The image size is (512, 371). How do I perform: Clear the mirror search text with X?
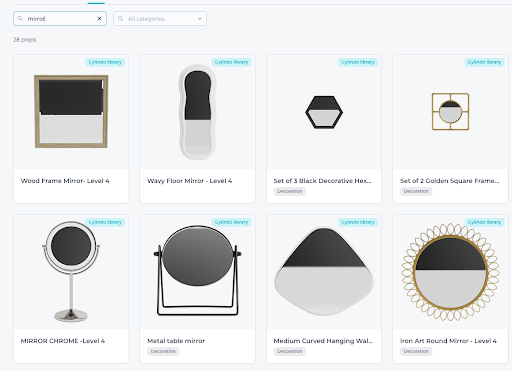coord(99,19)
